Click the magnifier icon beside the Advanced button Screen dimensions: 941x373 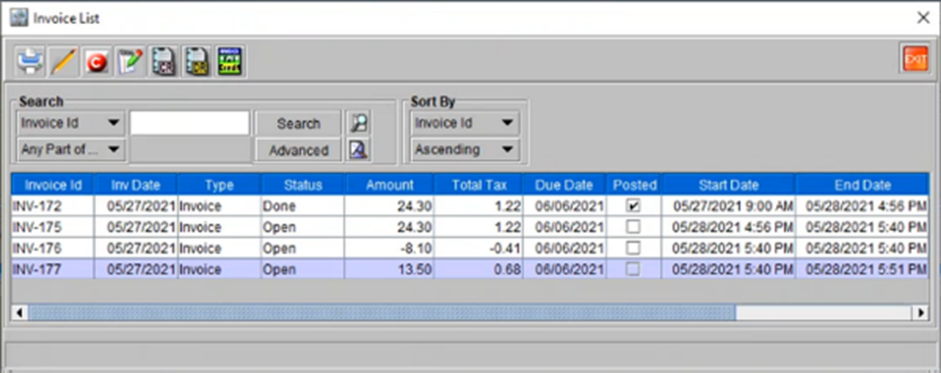[x=359, y=149]
